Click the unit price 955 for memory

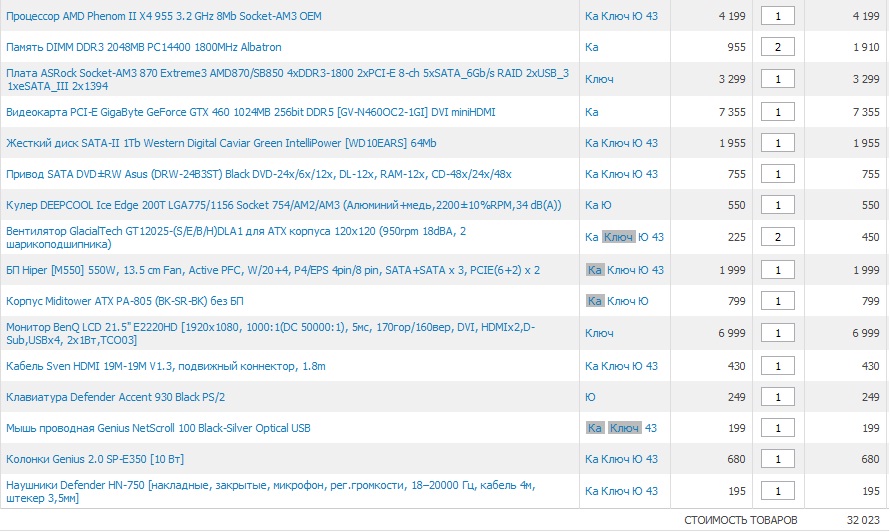pos(736,47)
